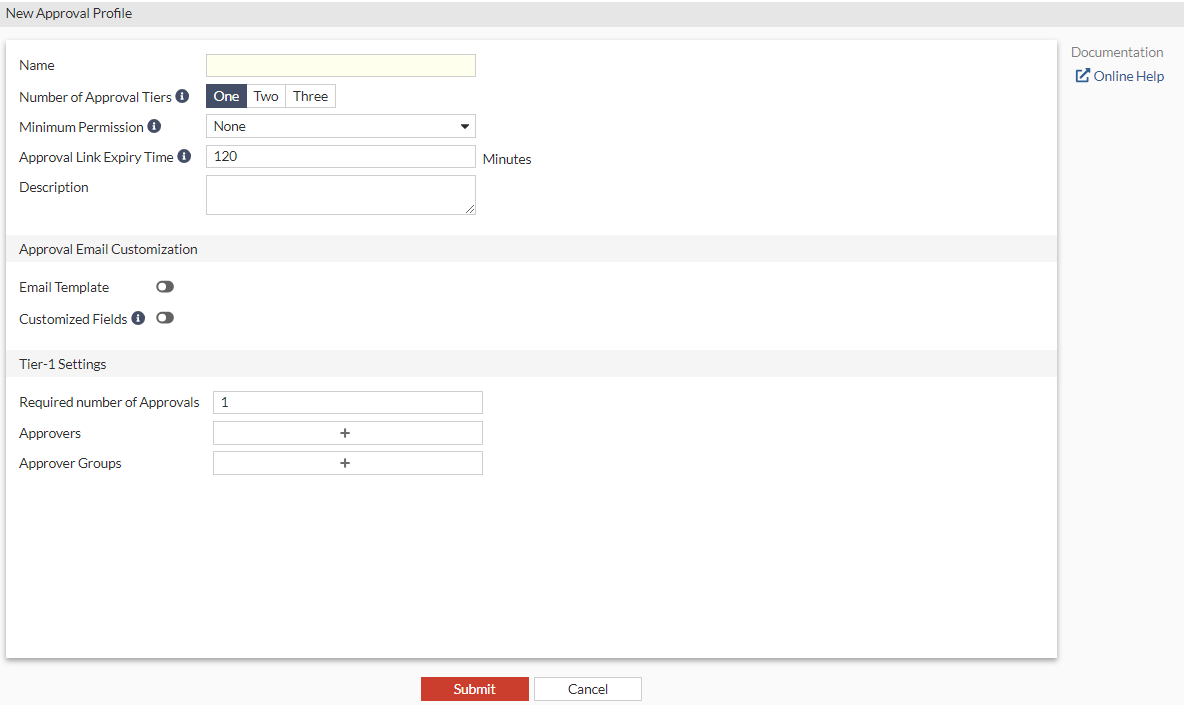The width and height of the screenshot is (1184, 706).
Task: Click the info icon beside Approval Link Expiry Time
Action: click(x=185, y=156)
